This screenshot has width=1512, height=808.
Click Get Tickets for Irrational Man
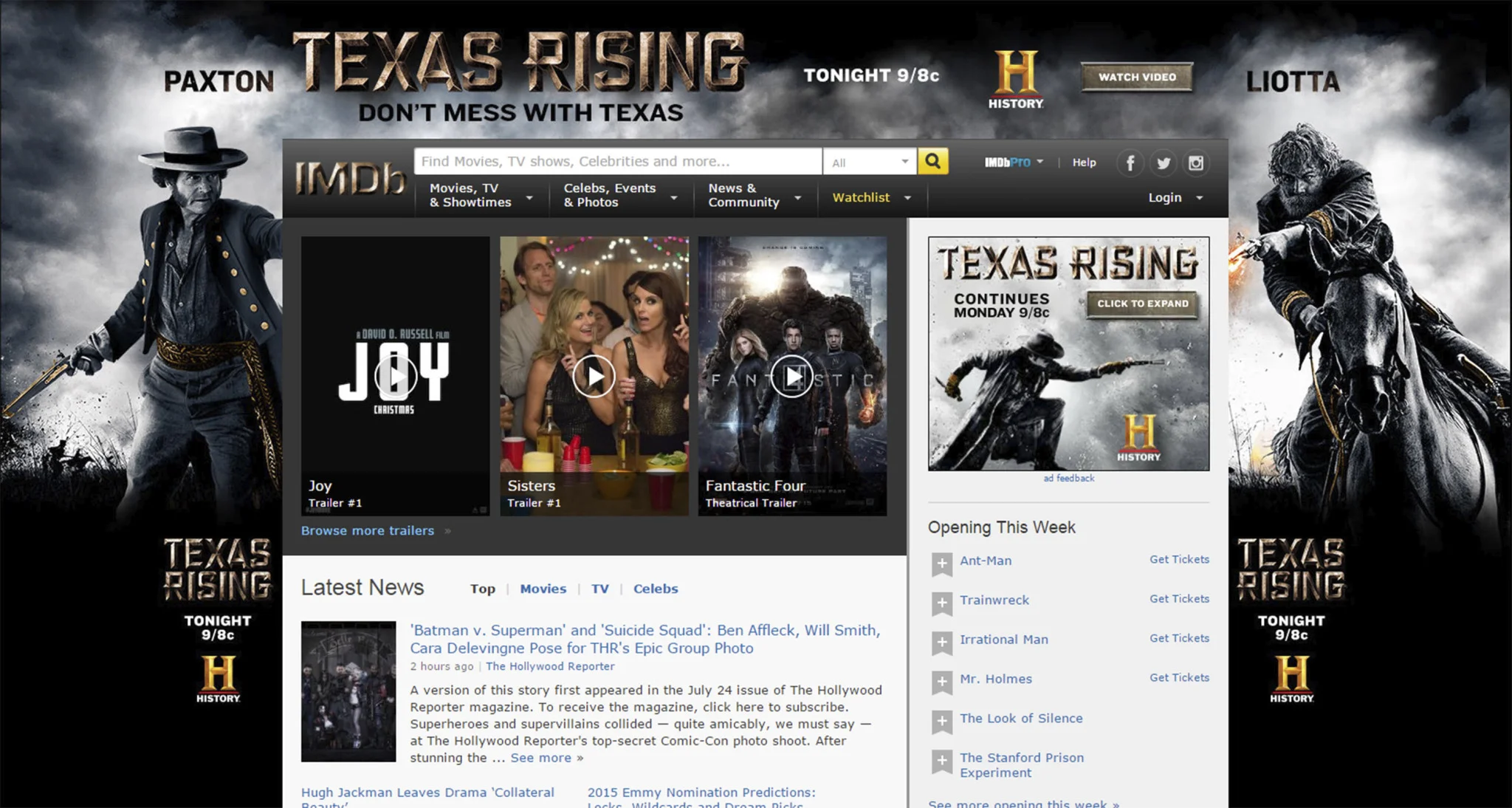click(1178, 638)
